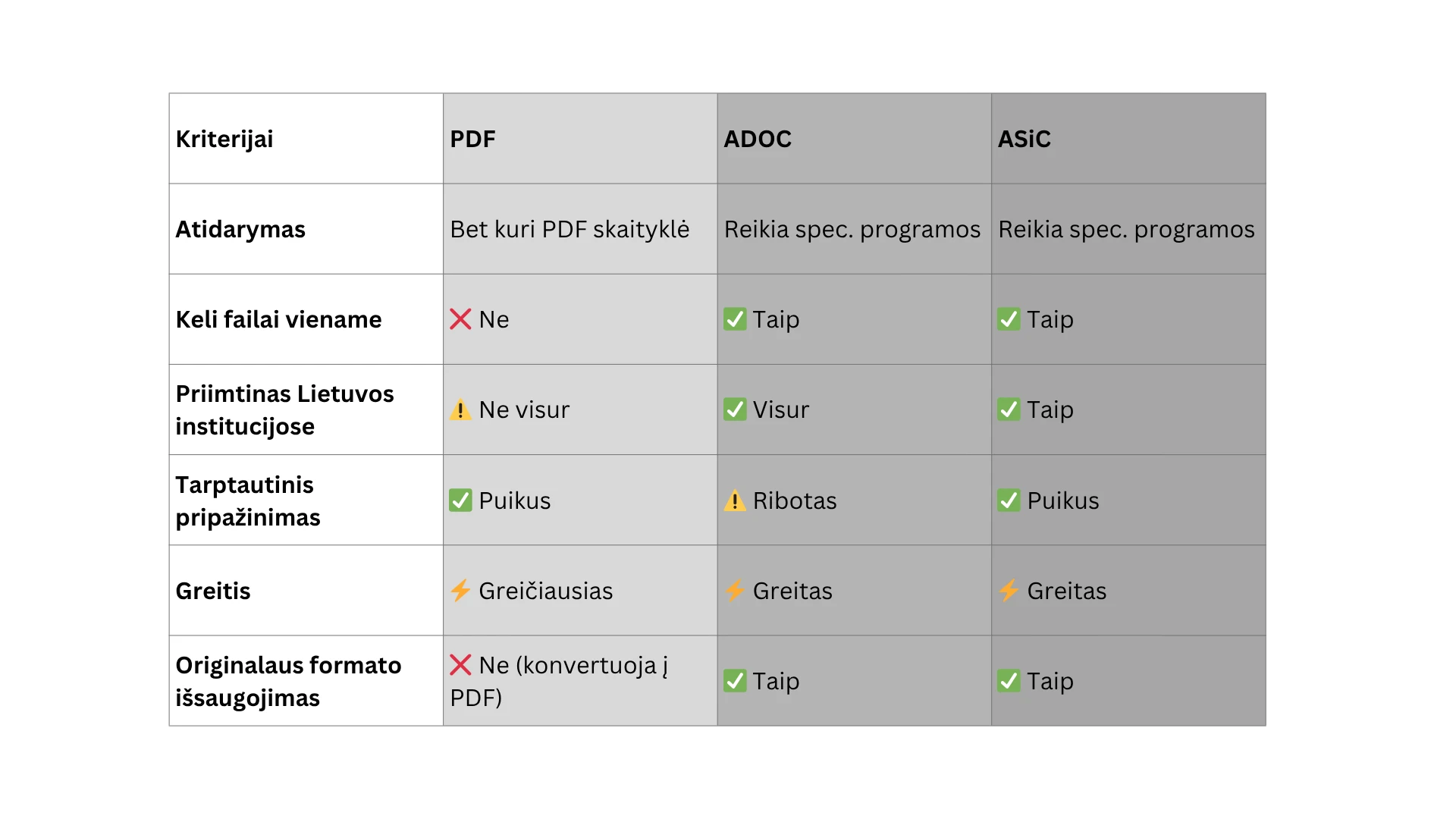The width and height of the screenshot is (1456, 819).
Task: Click green checkmark in ADOC Keli failai row
Action: [734, 319]
